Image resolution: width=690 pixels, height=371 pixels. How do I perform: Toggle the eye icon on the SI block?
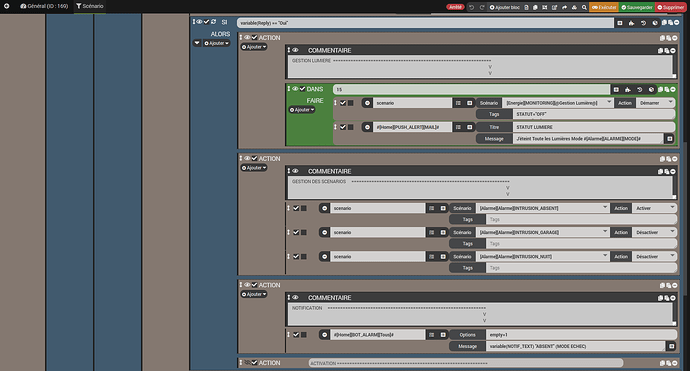pos(199,22)
